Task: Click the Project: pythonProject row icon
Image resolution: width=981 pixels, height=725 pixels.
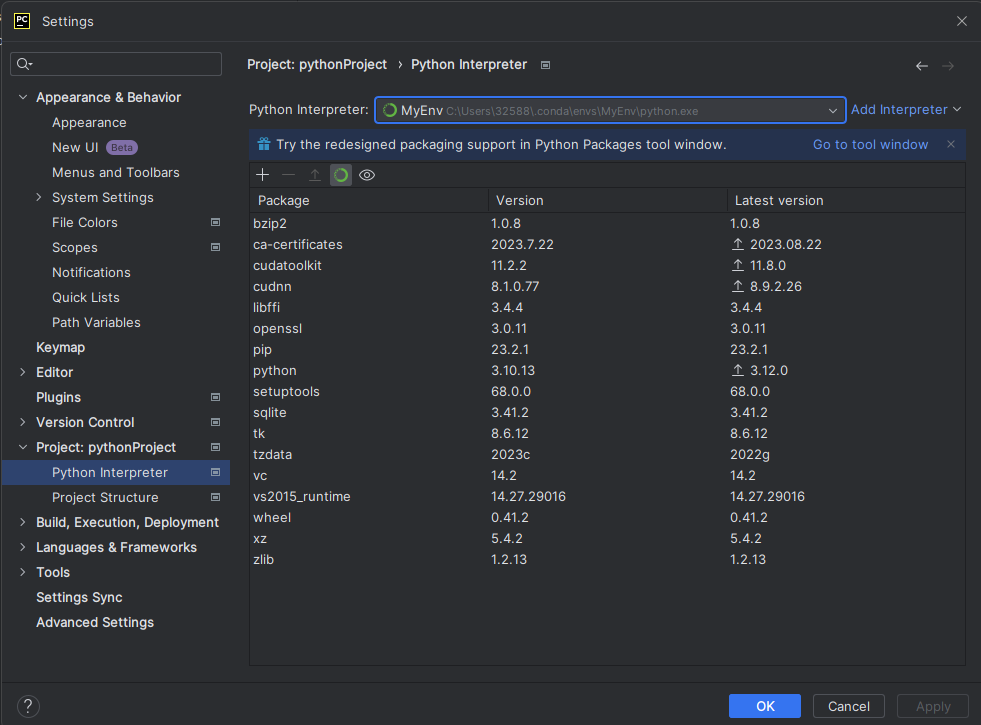Action: (215, 447)
